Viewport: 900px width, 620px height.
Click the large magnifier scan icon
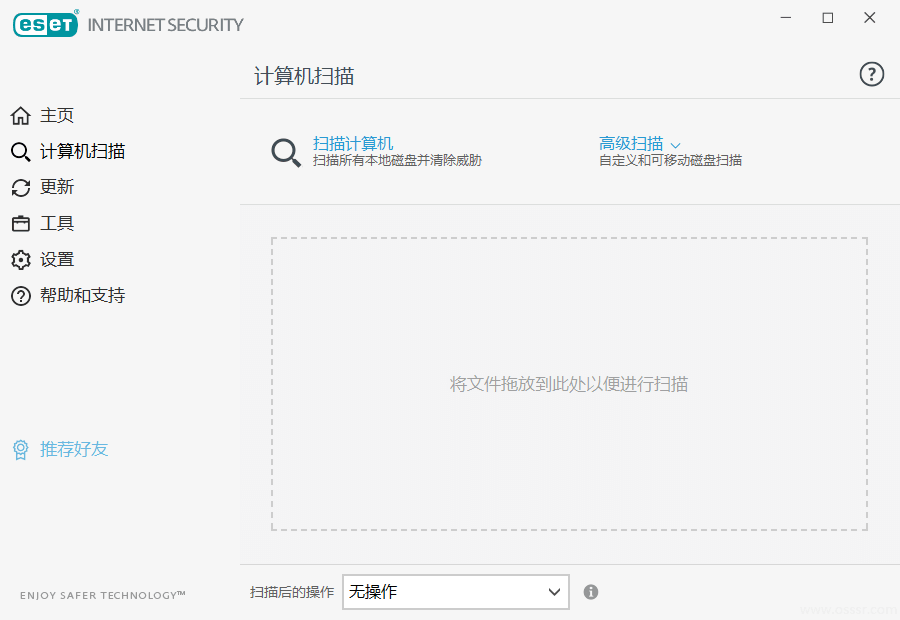point(286,152)
